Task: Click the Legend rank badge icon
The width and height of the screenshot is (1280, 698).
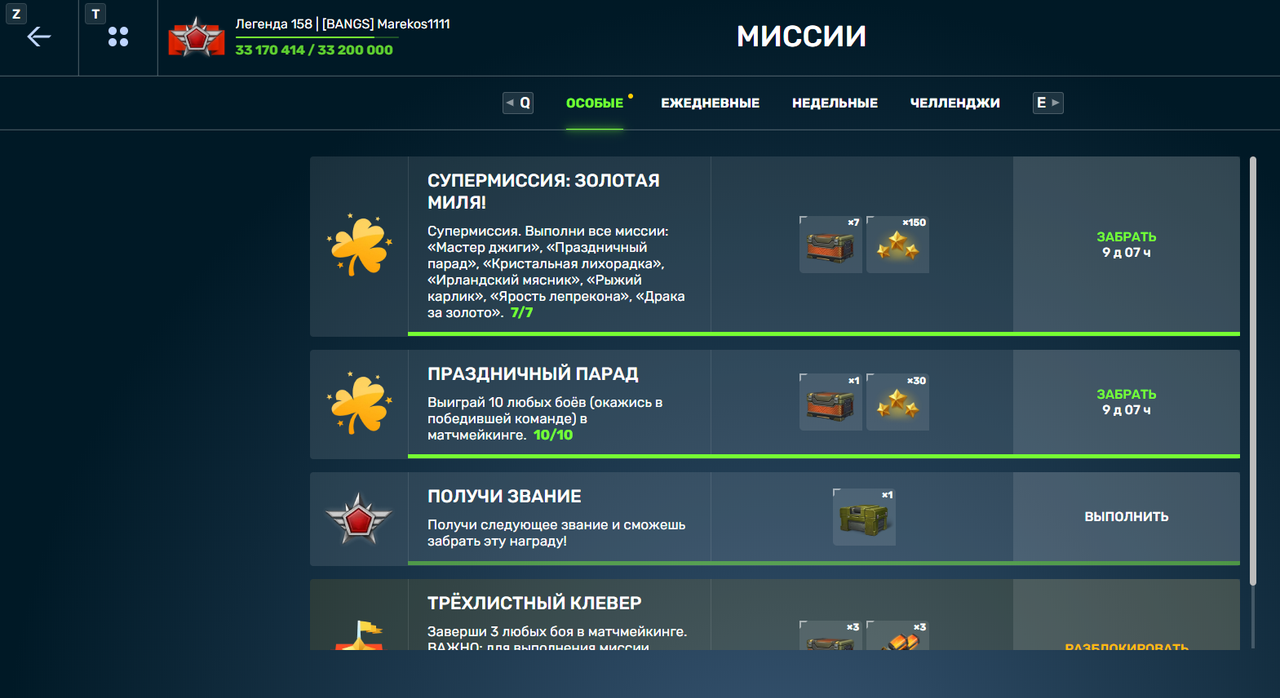Action: [197, 37]
